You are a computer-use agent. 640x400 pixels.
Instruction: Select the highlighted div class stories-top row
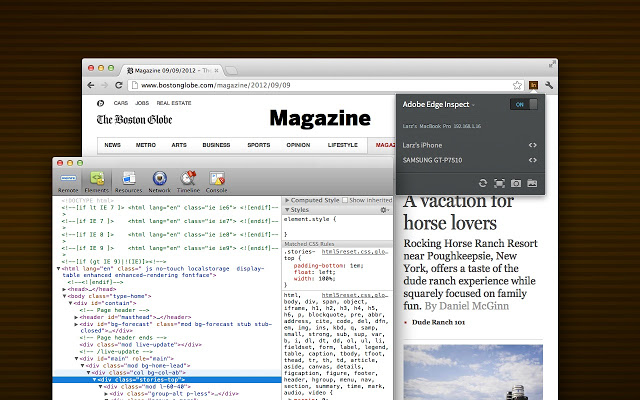167,380
